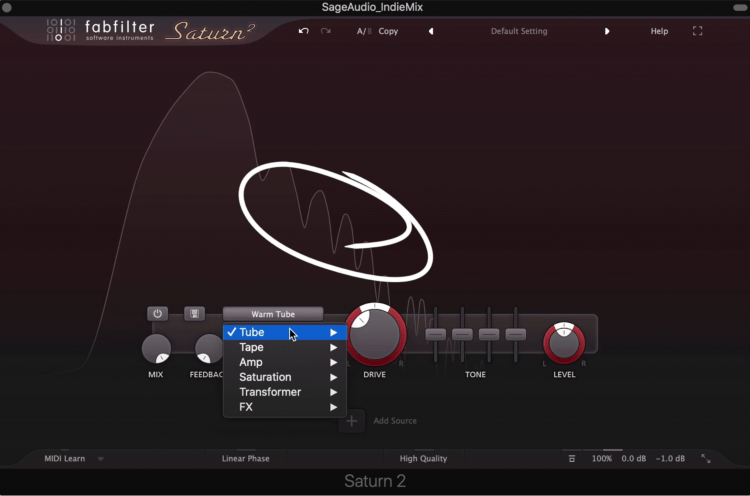Click the FEEDBACK knob
This screenshot has height=496, width=750.
tap(209, 349)
